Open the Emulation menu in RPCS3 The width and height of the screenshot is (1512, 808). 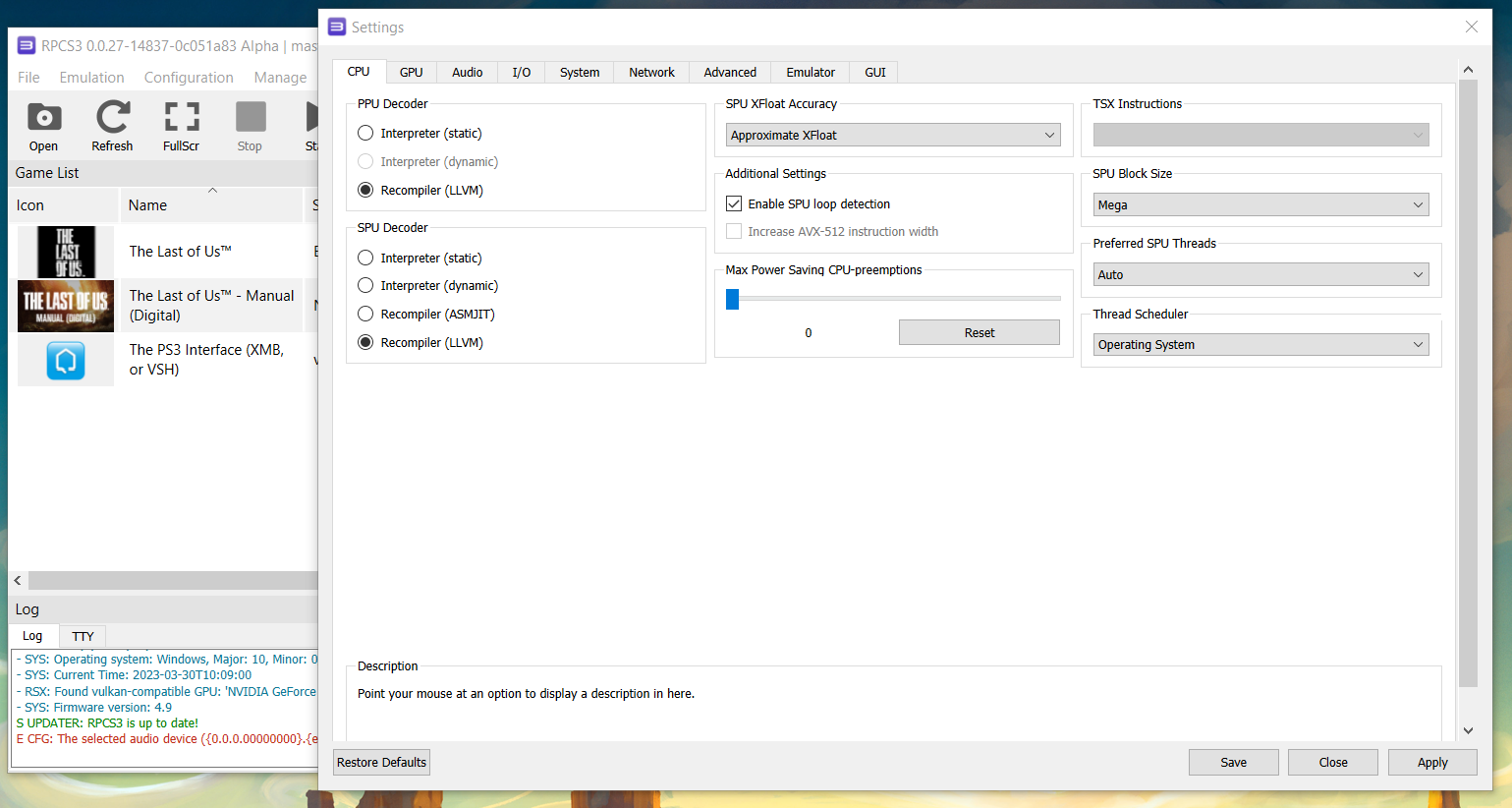[x=91, y=78]
